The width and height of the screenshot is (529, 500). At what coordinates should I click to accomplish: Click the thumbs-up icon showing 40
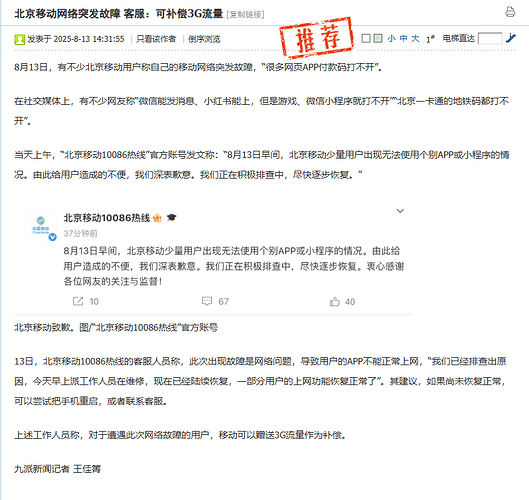(335, 301)
